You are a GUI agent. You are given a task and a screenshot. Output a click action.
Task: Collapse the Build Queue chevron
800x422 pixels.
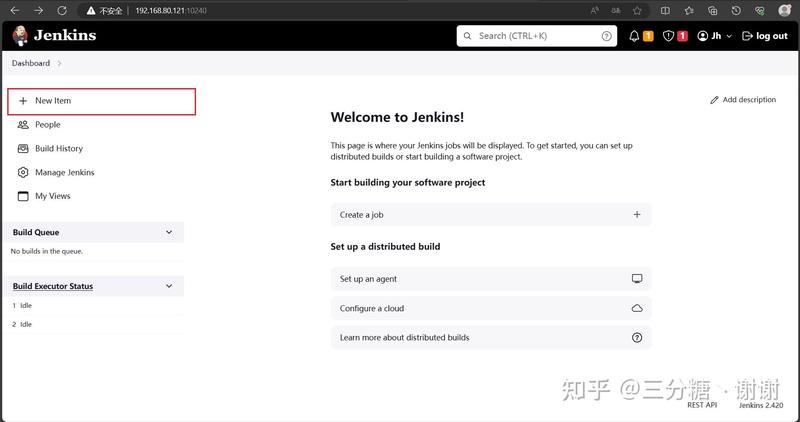169,232
